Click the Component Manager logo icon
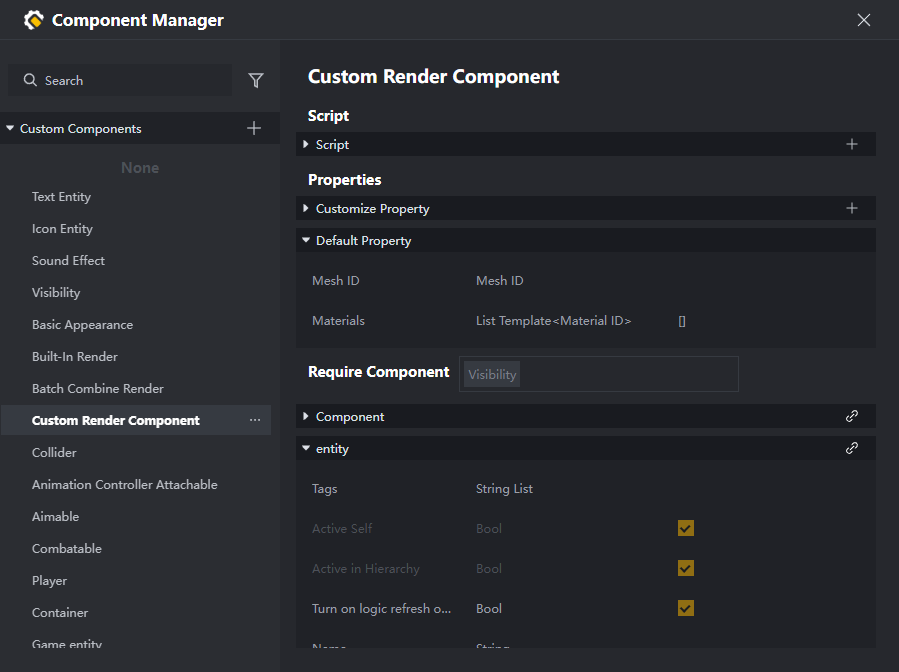This screenshot has height=672, width=899. 34,20
